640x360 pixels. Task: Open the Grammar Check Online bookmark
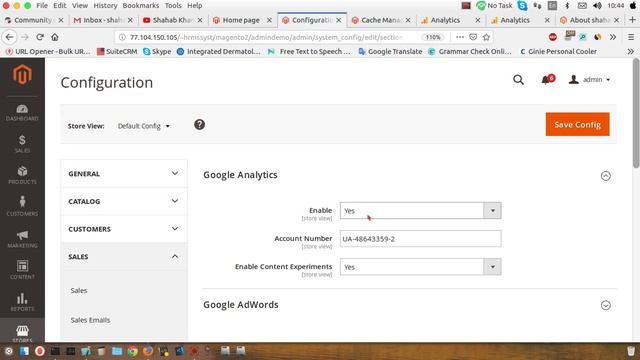(x=470, y=51)
